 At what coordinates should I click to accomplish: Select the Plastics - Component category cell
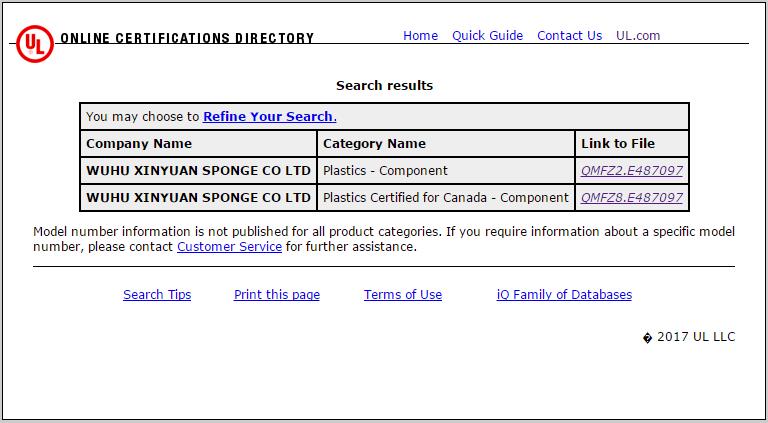click(x=385, y=171)
